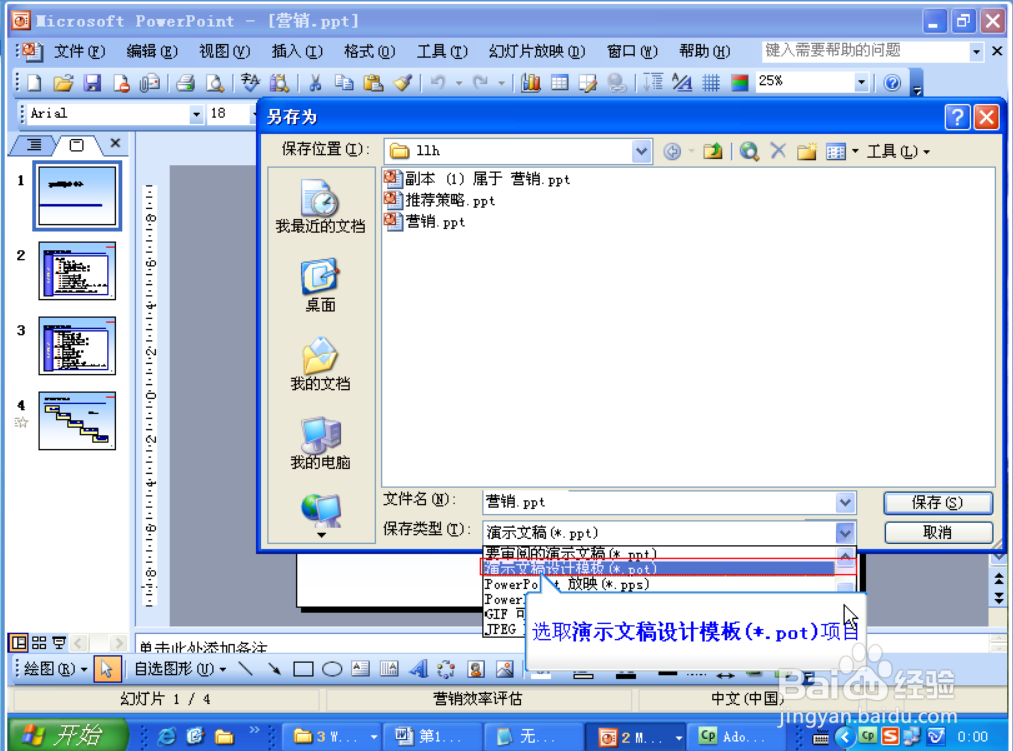Open My Computer in places bar
Screen dimensions: 1013x751
coord(320,443)
